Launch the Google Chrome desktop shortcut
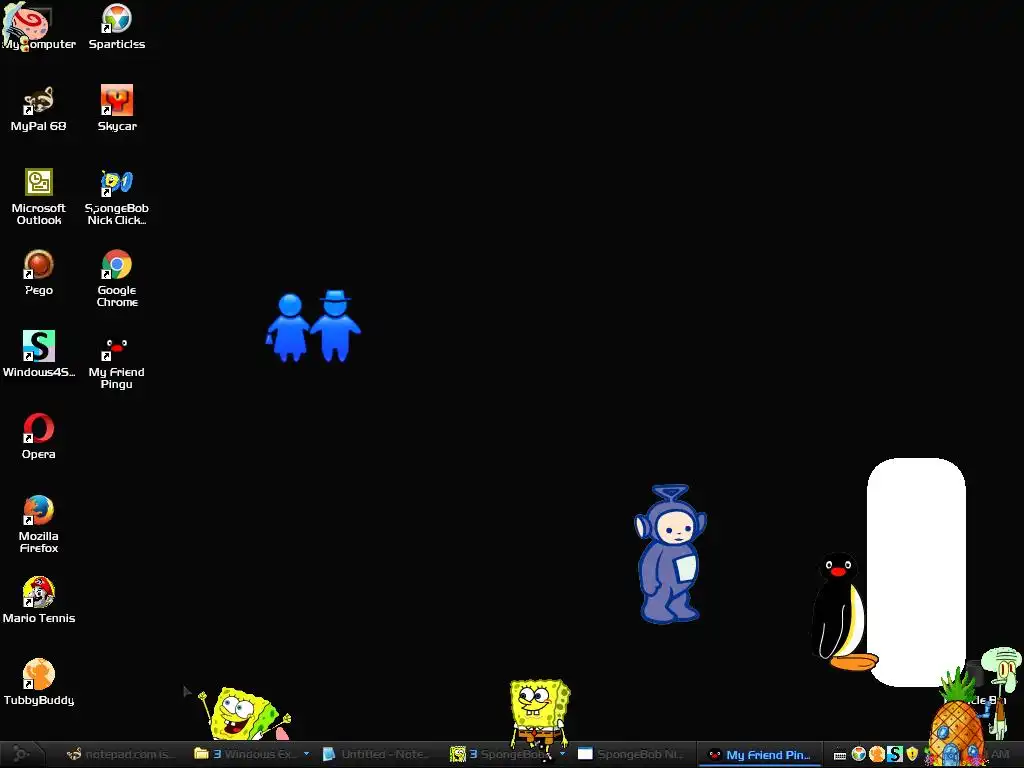 (x=117, y=279)
